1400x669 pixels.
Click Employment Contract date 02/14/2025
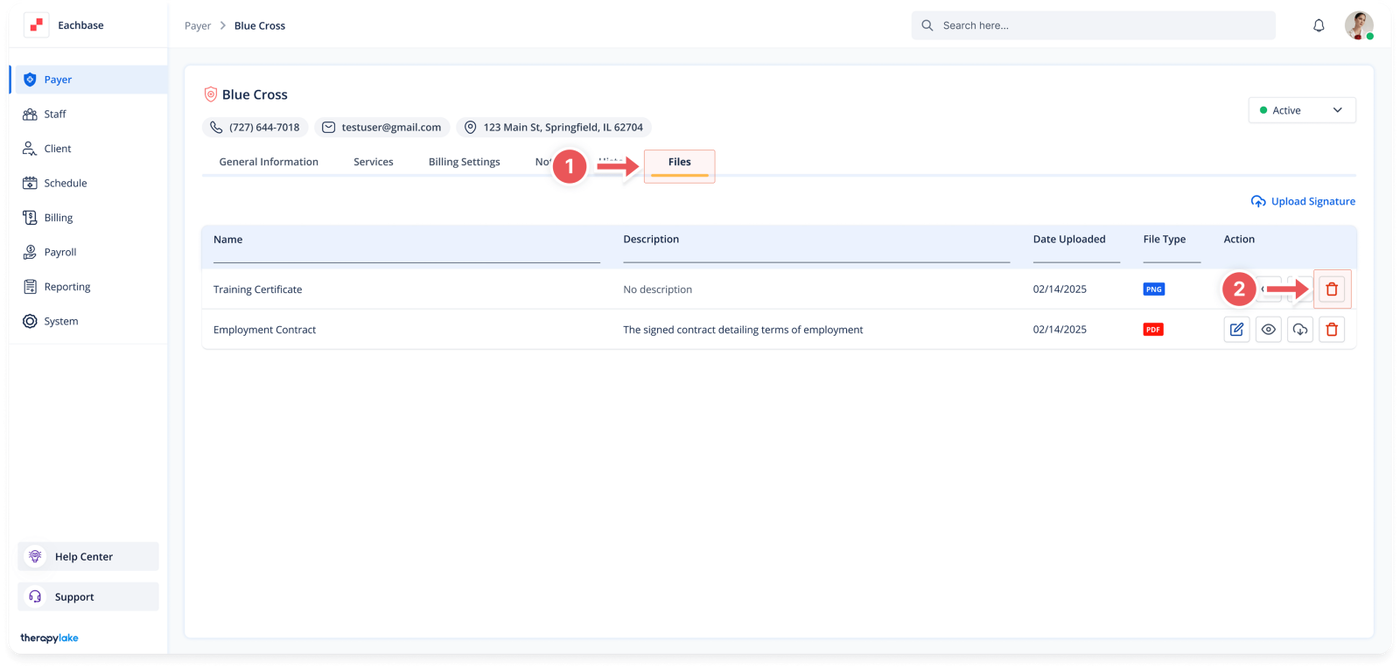coord(1059,329)
